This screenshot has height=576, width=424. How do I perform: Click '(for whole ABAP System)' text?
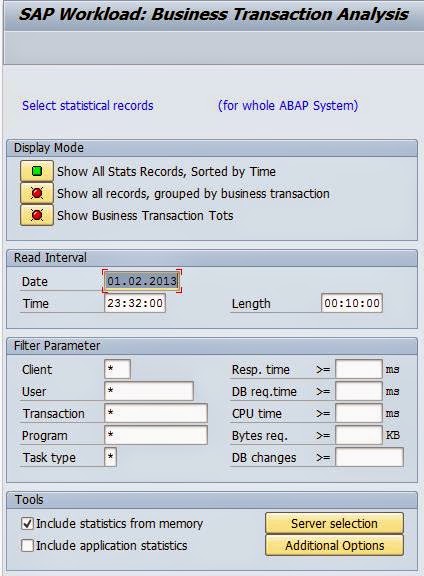[288, 105]
